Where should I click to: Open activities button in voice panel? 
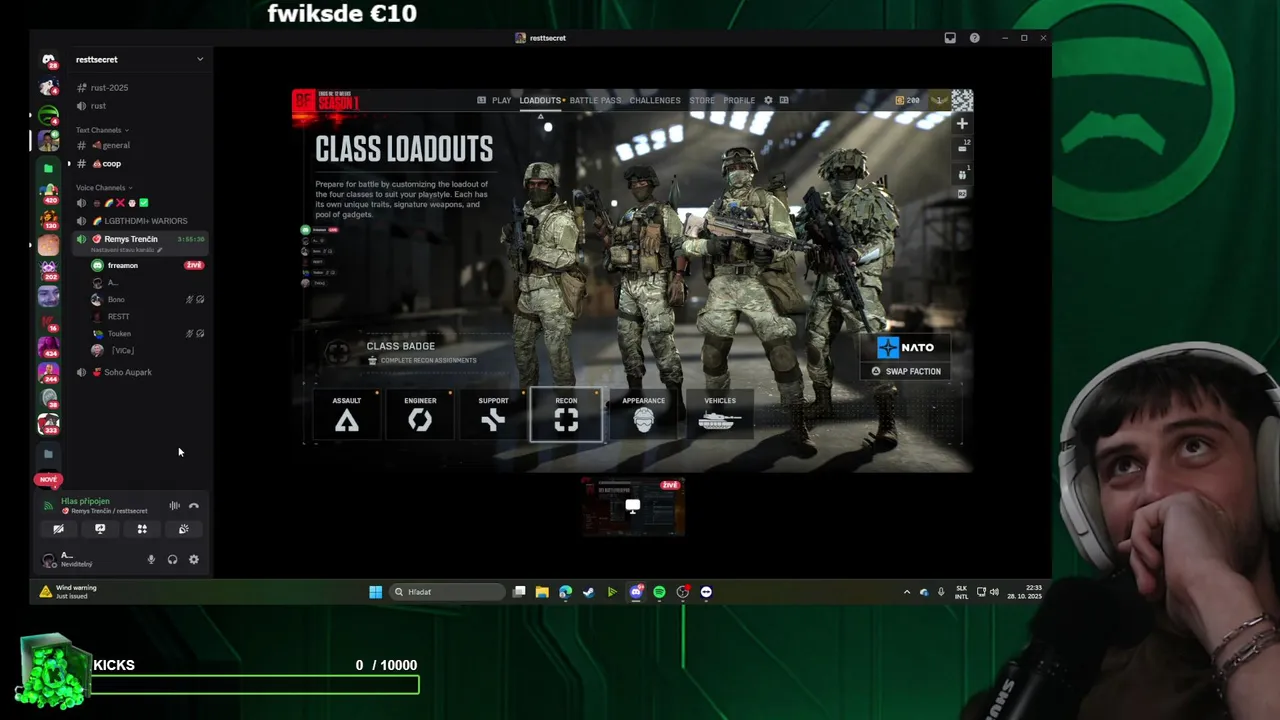(142, 529)
